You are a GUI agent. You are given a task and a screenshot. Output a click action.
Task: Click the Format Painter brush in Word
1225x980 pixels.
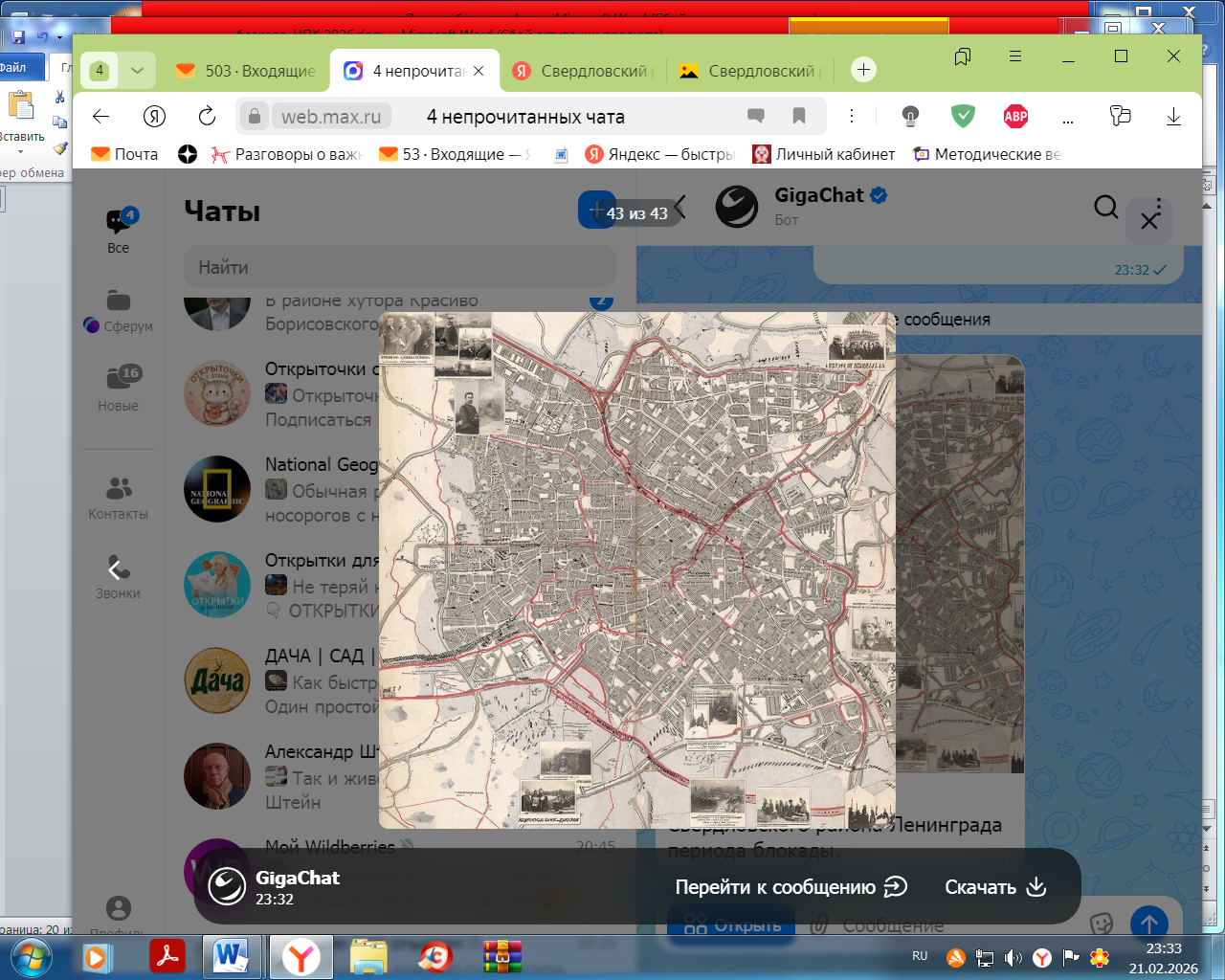(x=60, y=147)
